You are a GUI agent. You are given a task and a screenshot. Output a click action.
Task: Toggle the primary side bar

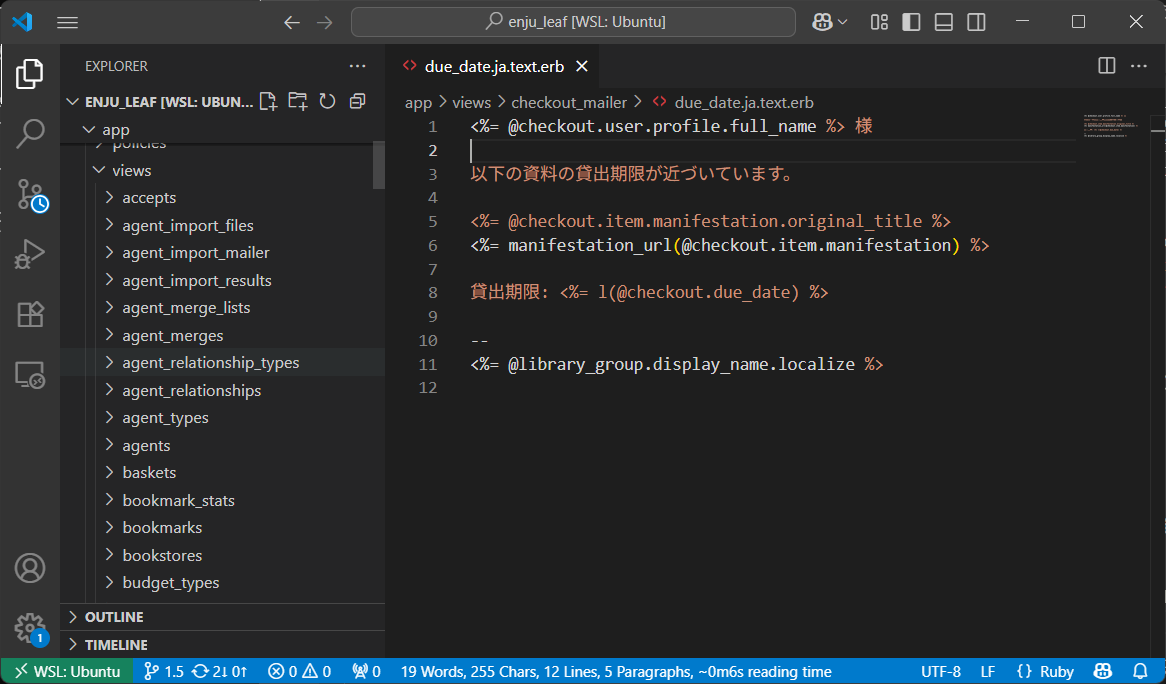pyautogui.click(x=911, y=22)
